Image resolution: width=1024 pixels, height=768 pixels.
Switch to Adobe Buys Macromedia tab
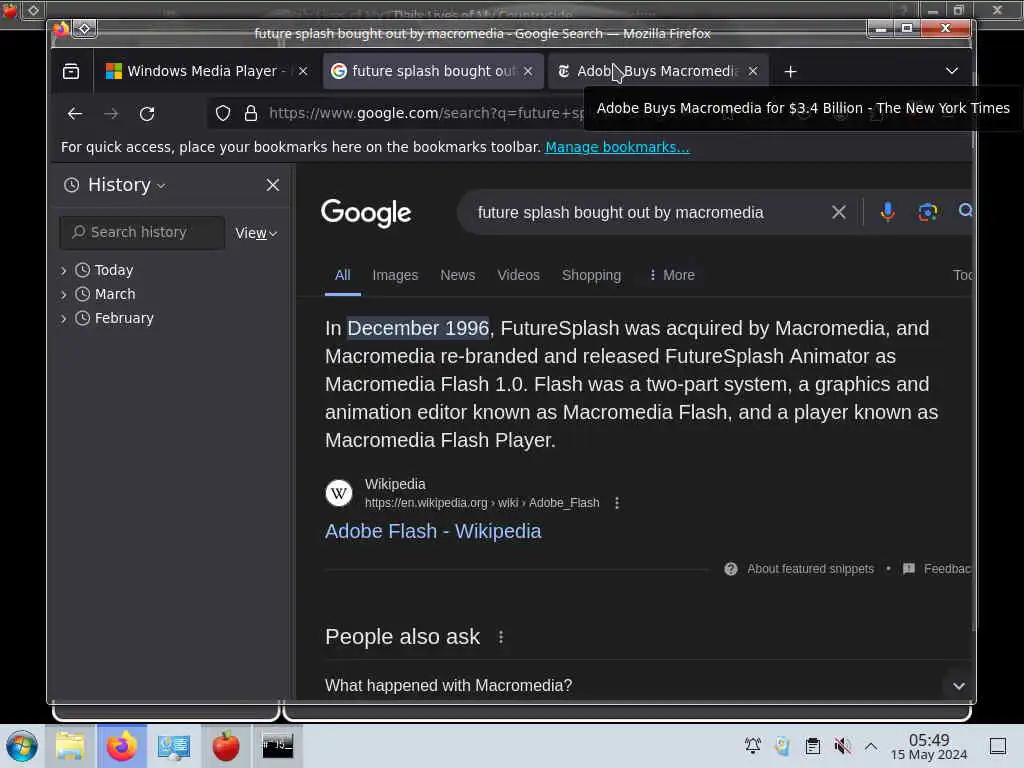pos(658,71)
